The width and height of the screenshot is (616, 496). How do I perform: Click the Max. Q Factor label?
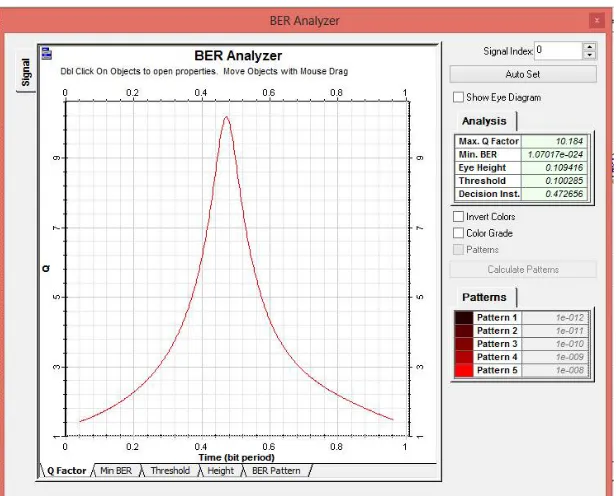point(488,141)
